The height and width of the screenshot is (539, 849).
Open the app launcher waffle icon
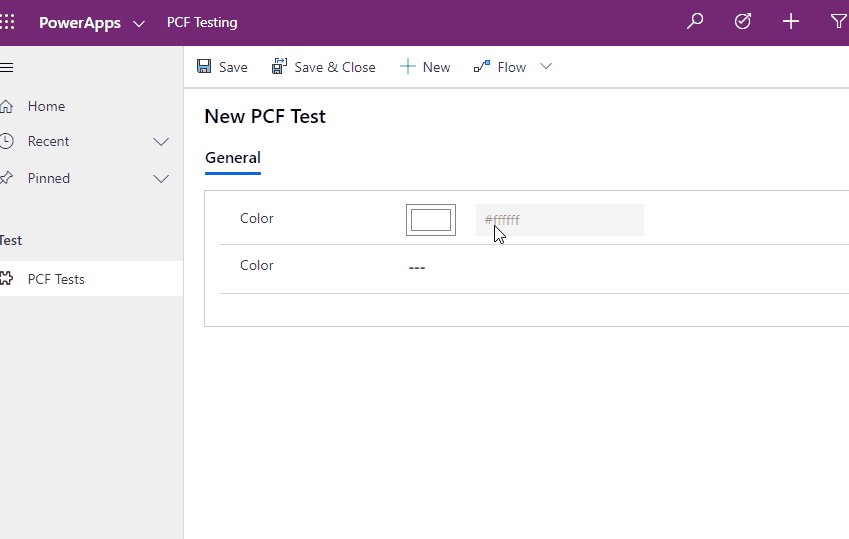click(7, 22)
